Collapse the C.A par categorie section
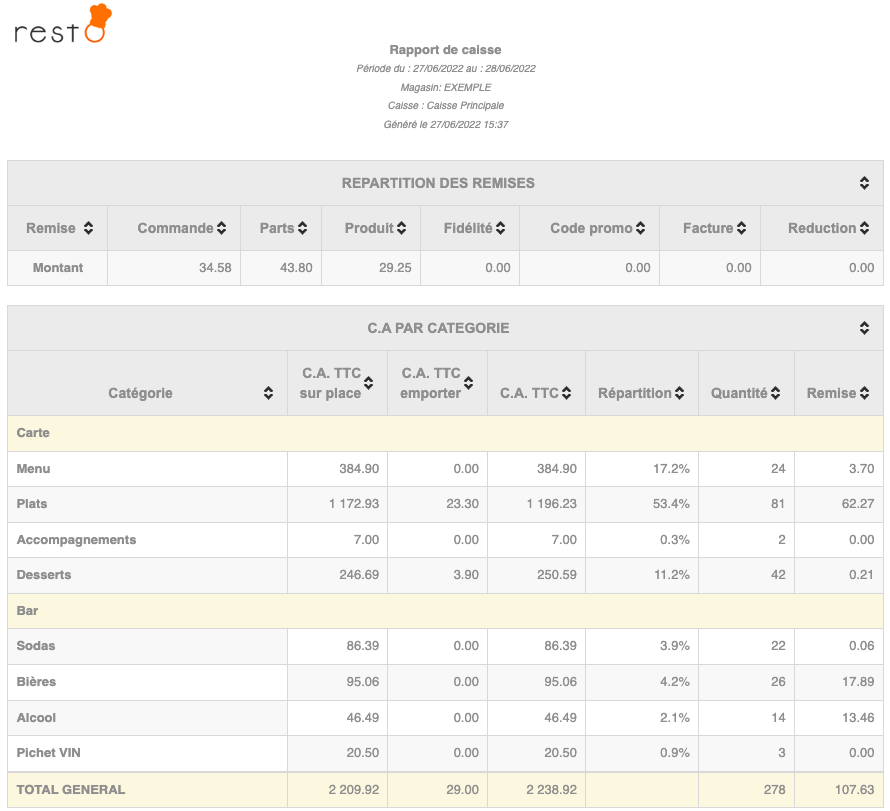 click(x=864, y=328)
